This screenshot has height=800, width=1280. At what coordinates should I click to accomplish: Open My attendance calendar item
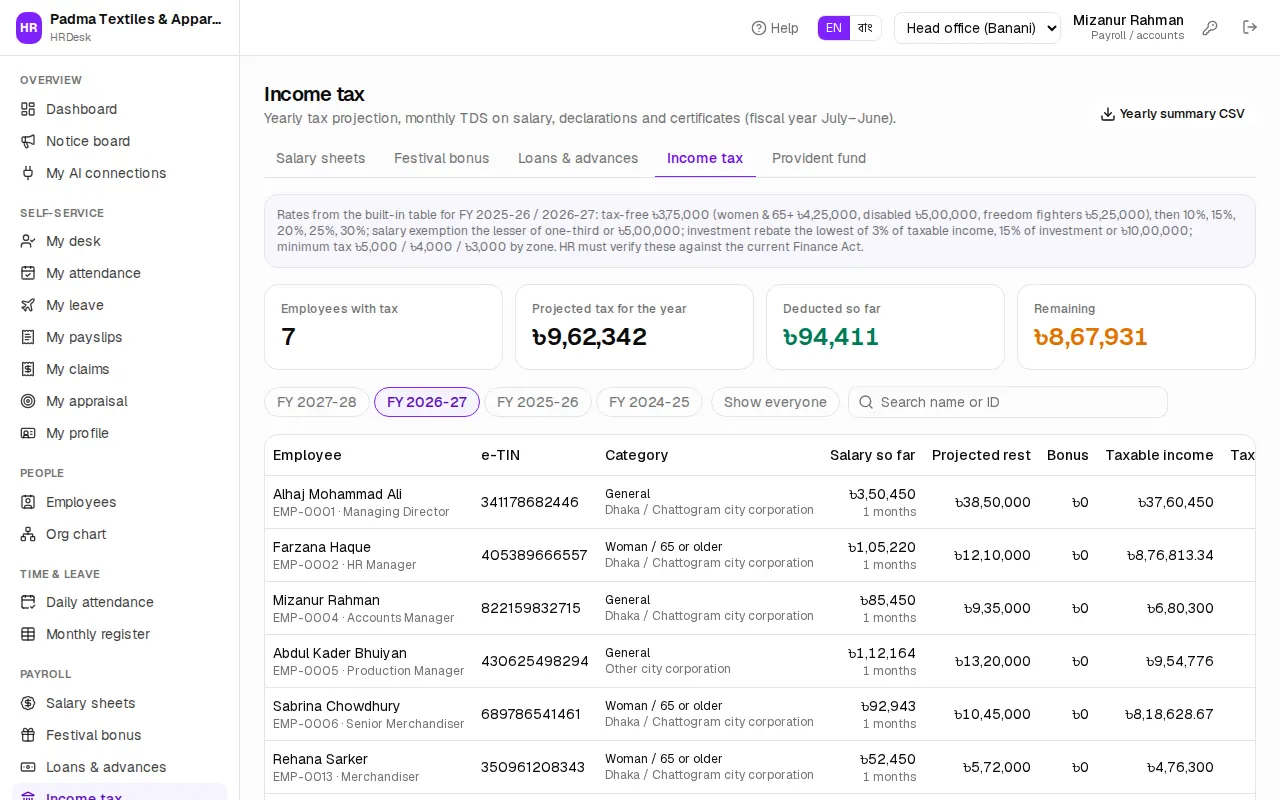[119, 273]
